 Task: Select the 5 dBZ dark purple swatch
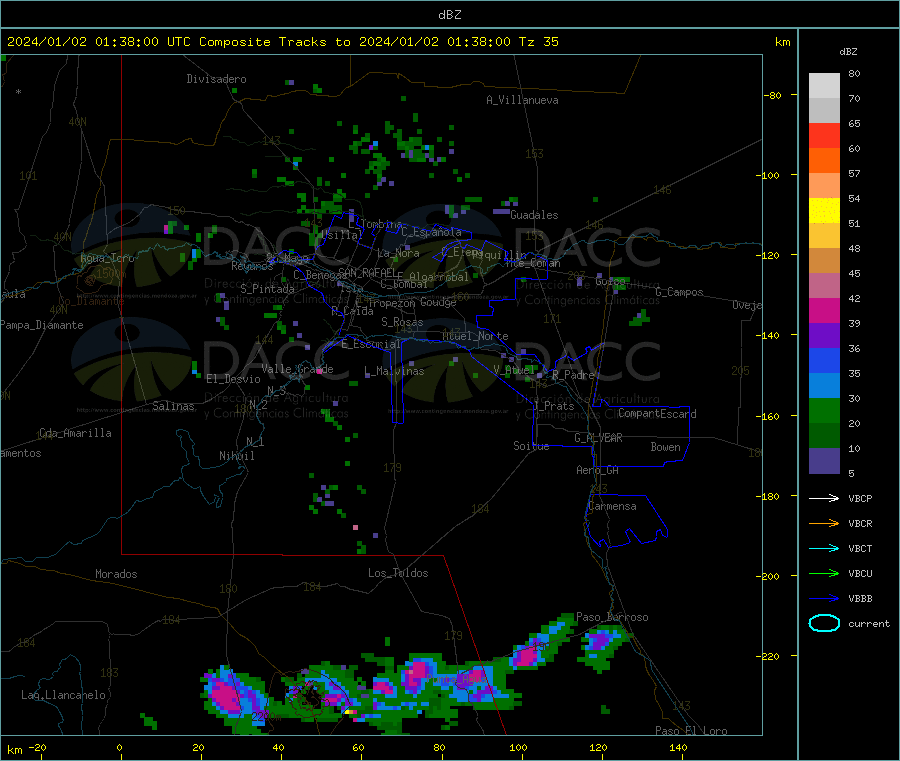(824, 461)
